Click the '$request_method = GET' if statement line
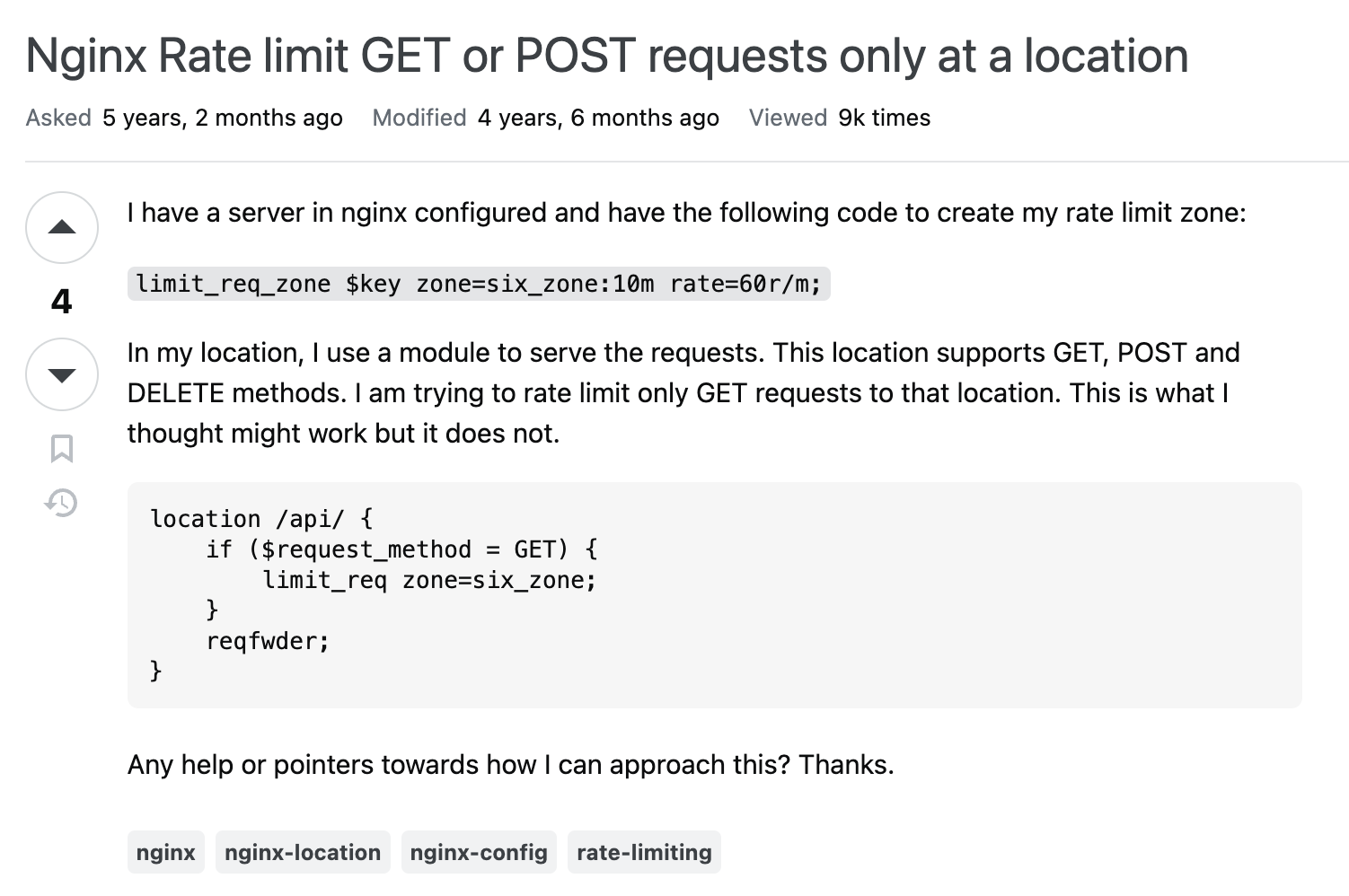The height and width of the screenshot is (896, 1349). pyautogui.click(x=401, y=549)
